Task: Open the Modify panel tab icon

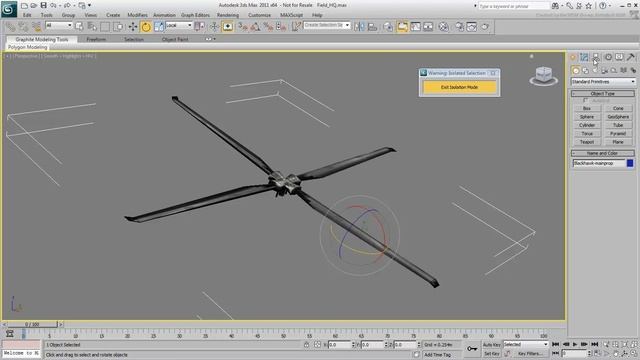Action: pyautogui.click(x=584, y=57)
